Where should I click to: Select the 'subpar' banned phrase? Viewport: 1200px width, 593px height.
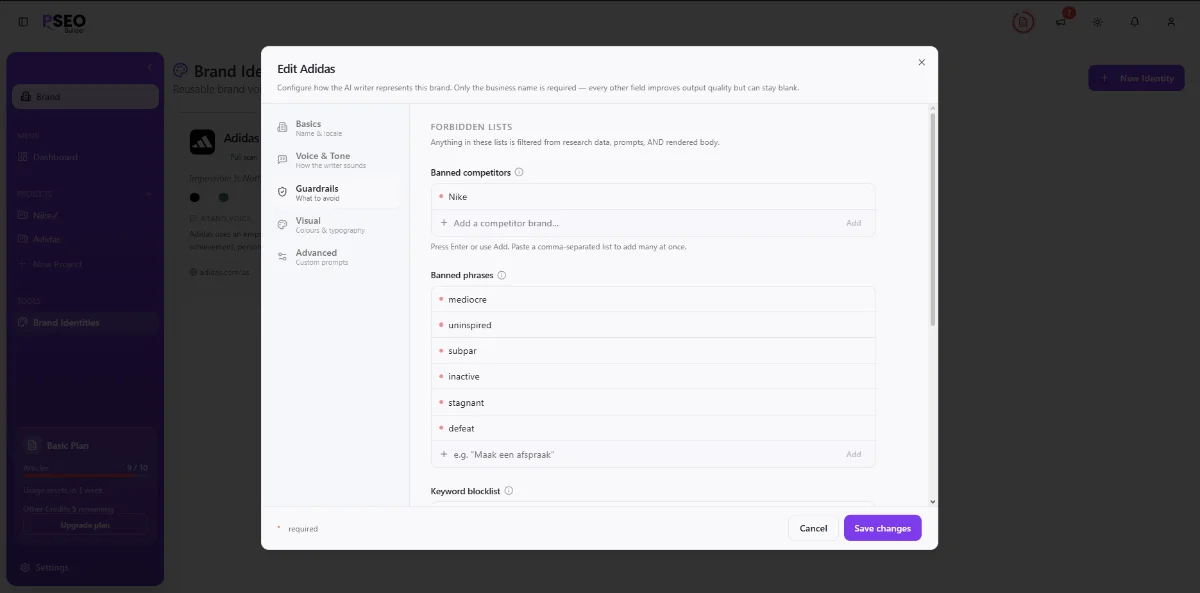point(653,351)
